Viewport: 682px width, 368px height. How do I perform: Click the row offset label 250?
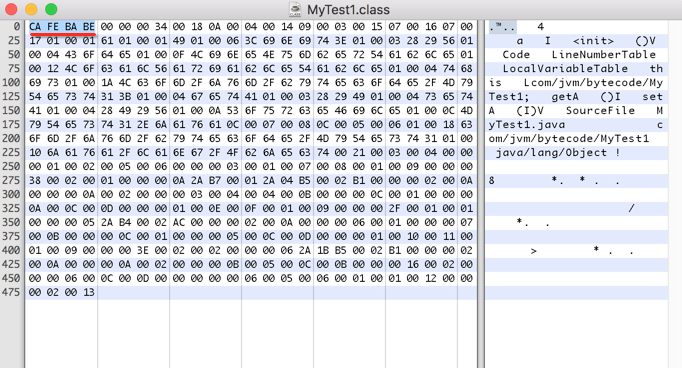pos(11,166)
